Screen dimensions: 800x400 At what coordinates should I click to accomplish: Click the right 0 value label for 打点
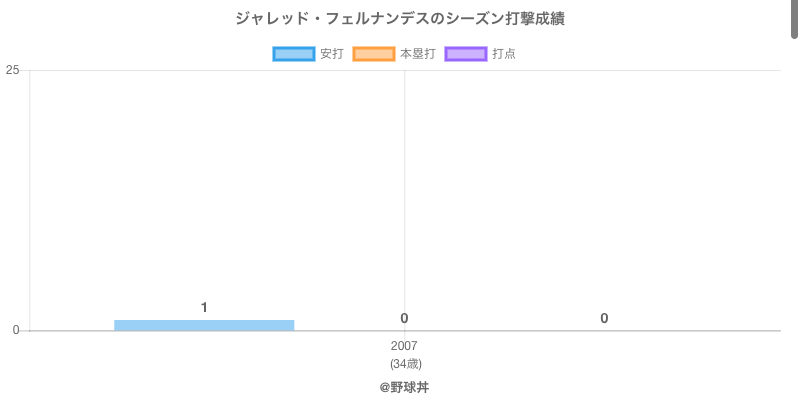click(x=604, y=318)
